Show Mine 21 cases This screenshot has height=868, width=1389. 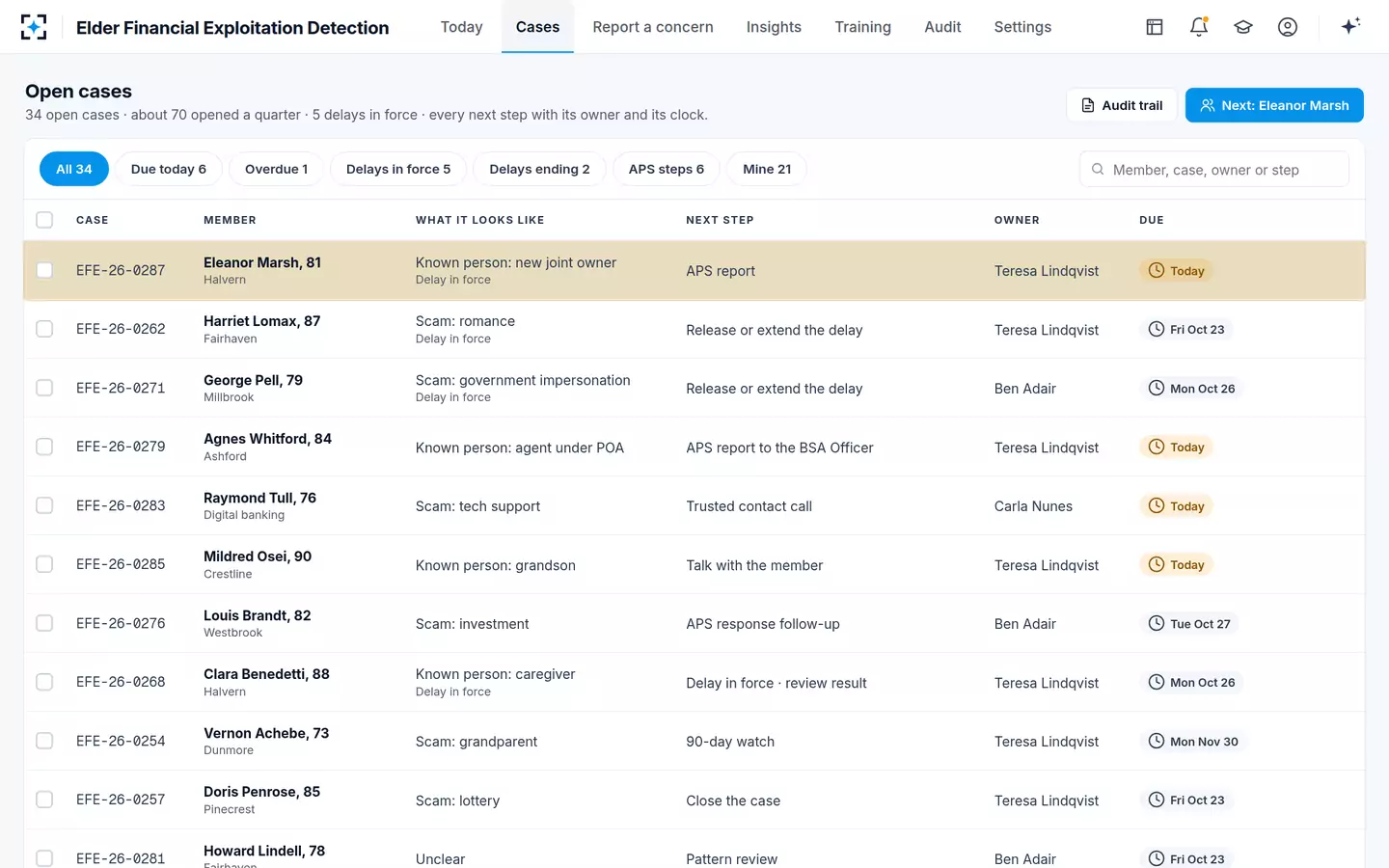pos(767,169)
